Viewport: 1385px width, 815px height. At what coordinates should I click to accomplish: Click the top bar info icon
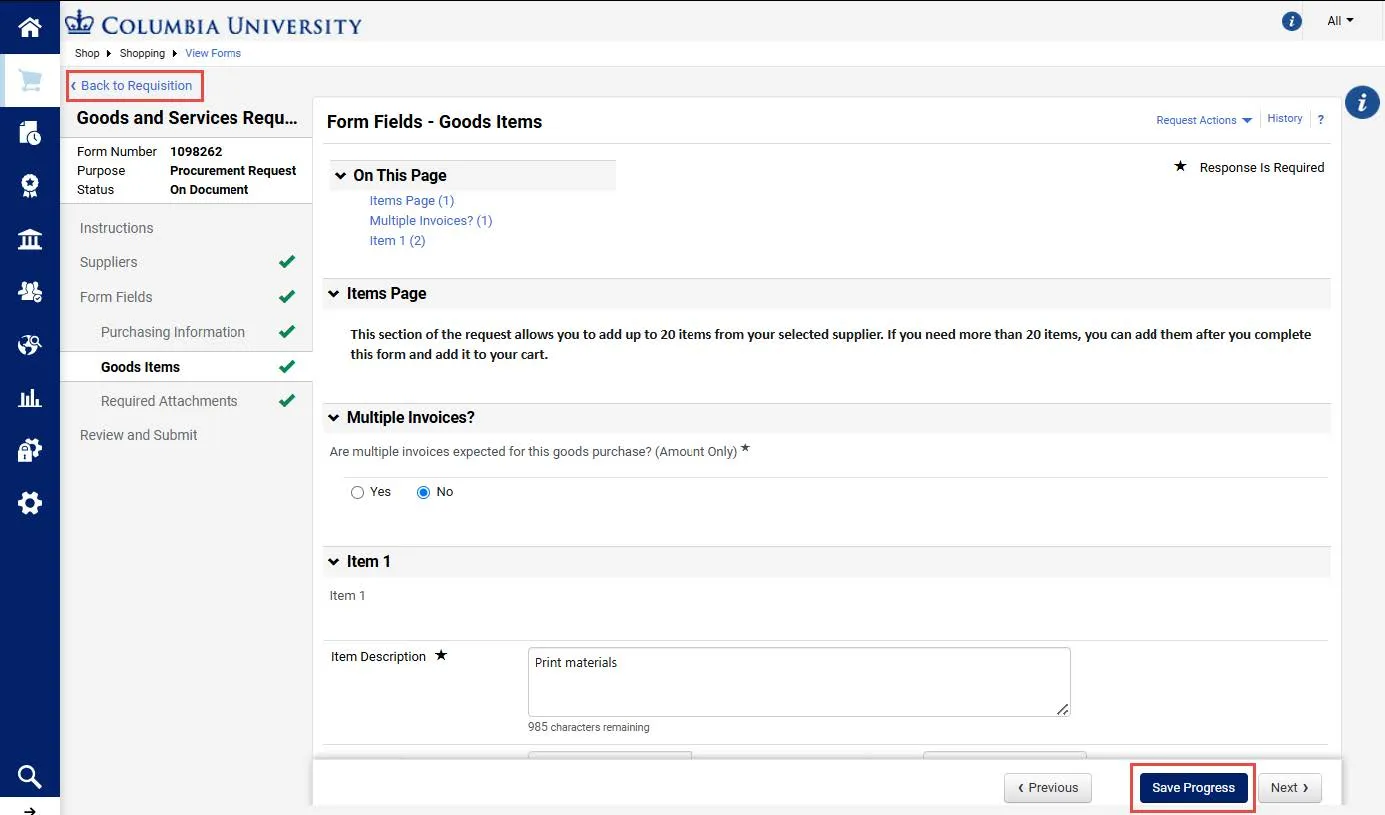point(1291,21)
